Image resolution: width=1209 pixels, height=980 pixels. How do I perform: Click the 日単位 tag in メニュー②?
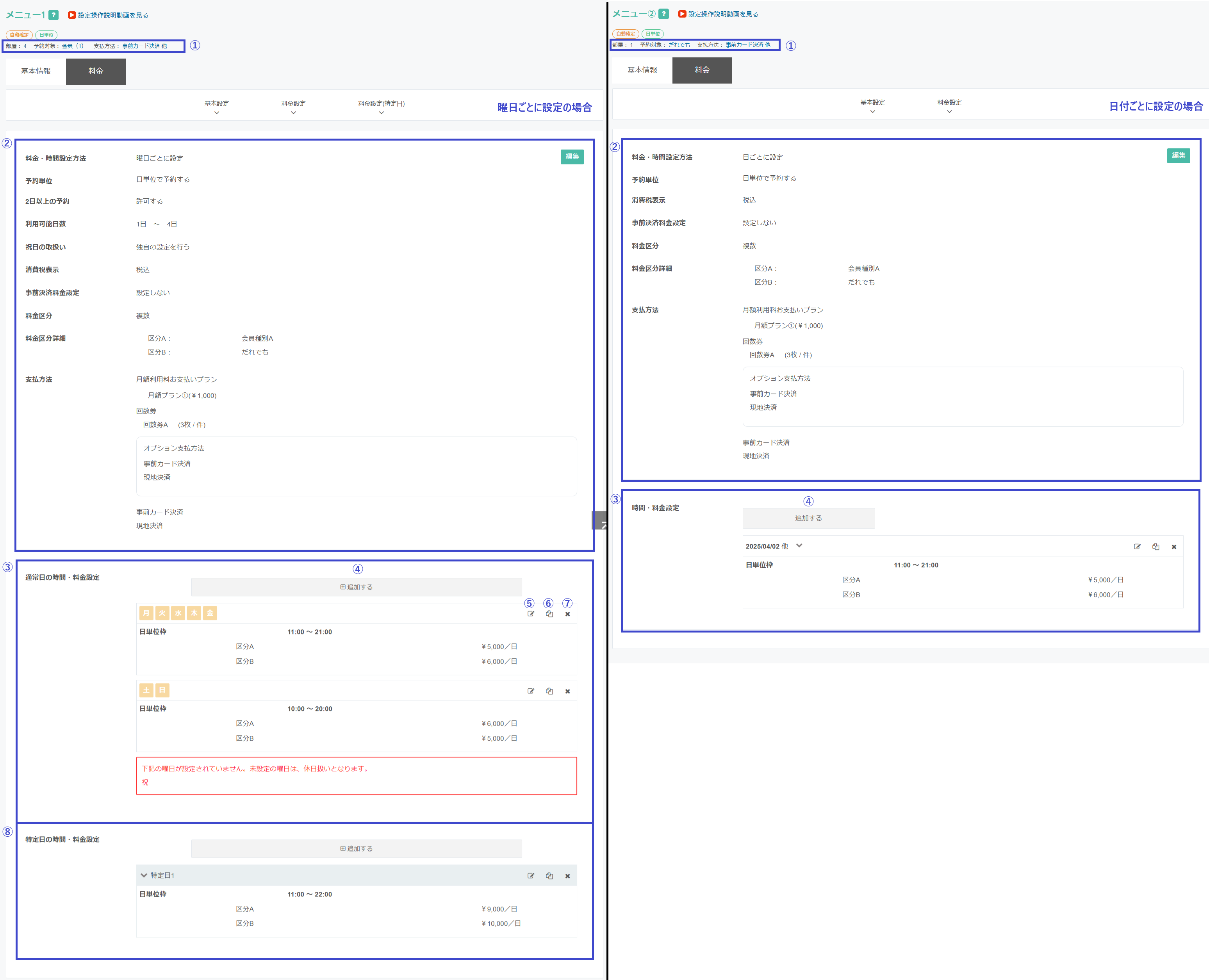[653, 34]
